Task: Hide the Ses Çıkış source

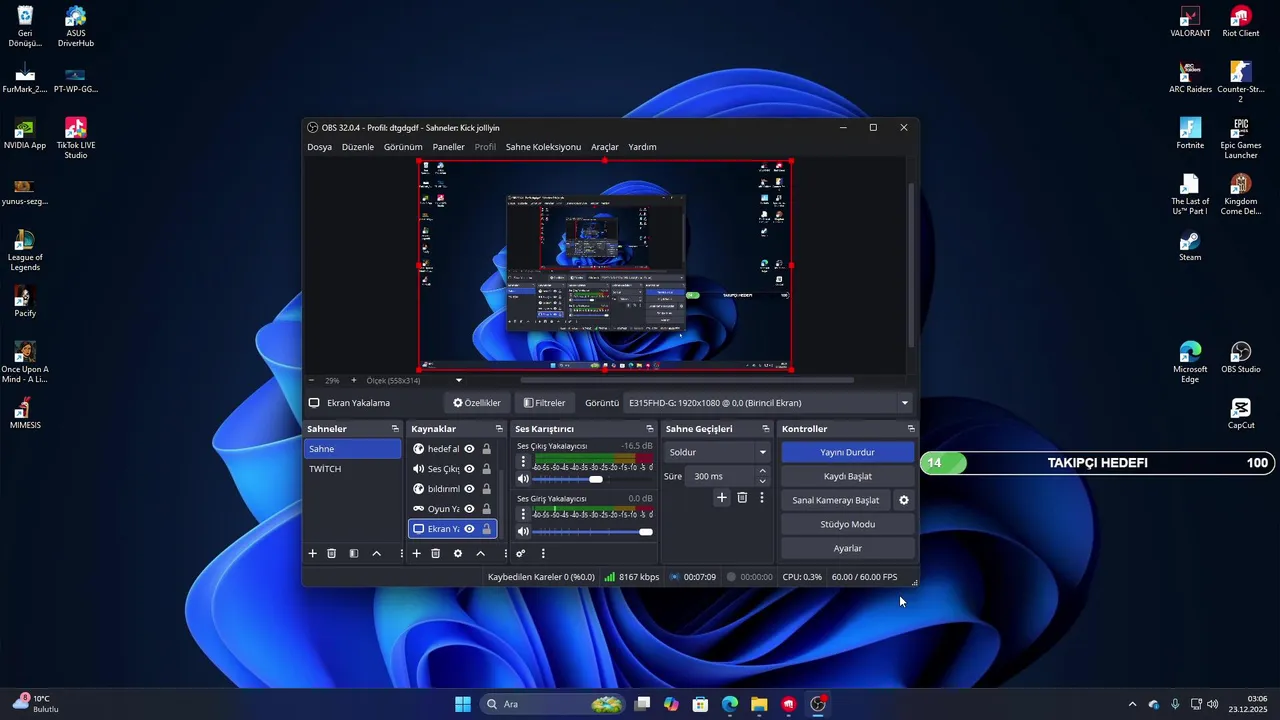Action: 469,469
